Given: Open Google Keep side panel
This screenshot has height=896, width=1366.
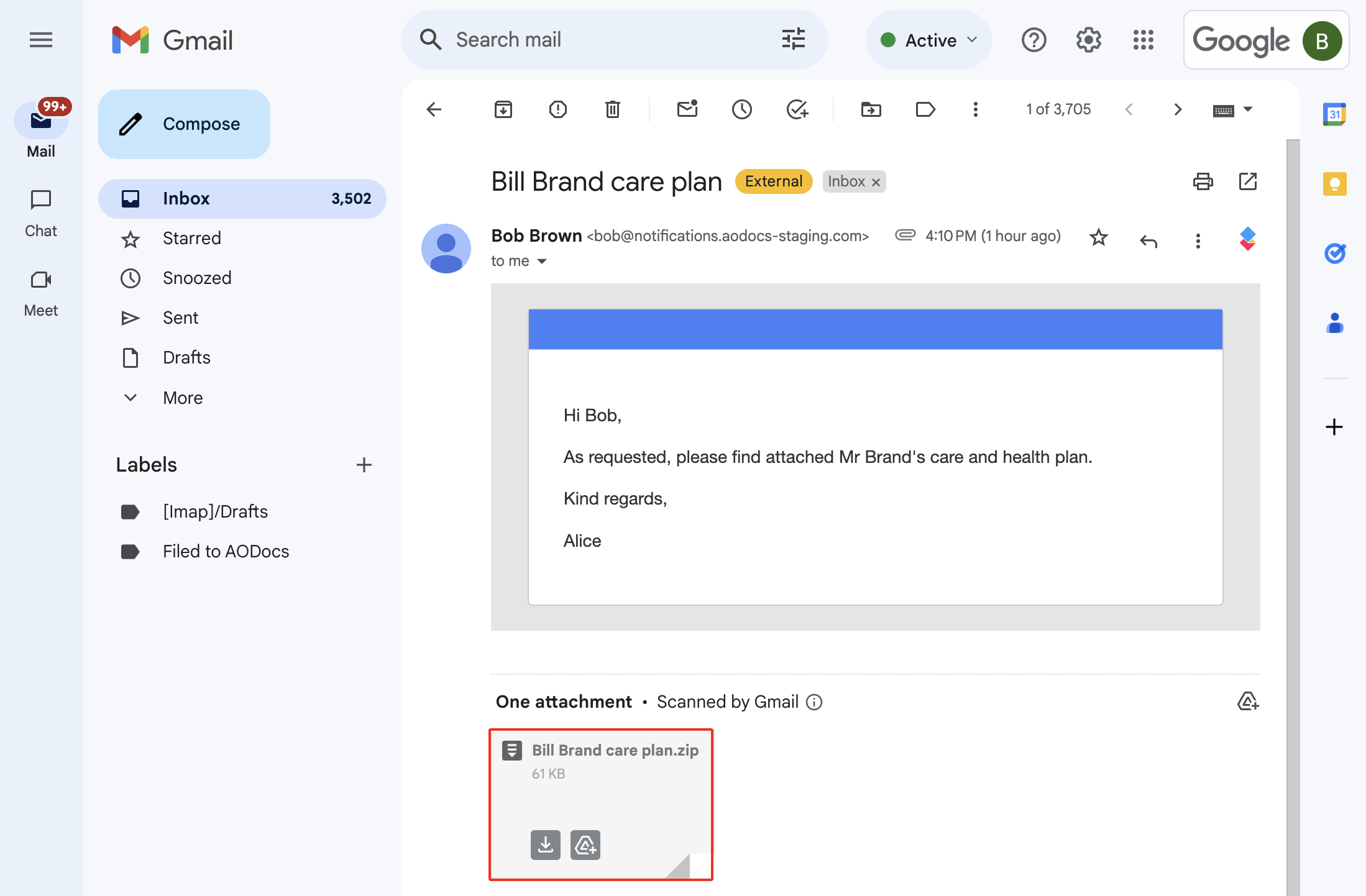Looking at the screenshot, I should (1334, 184).
